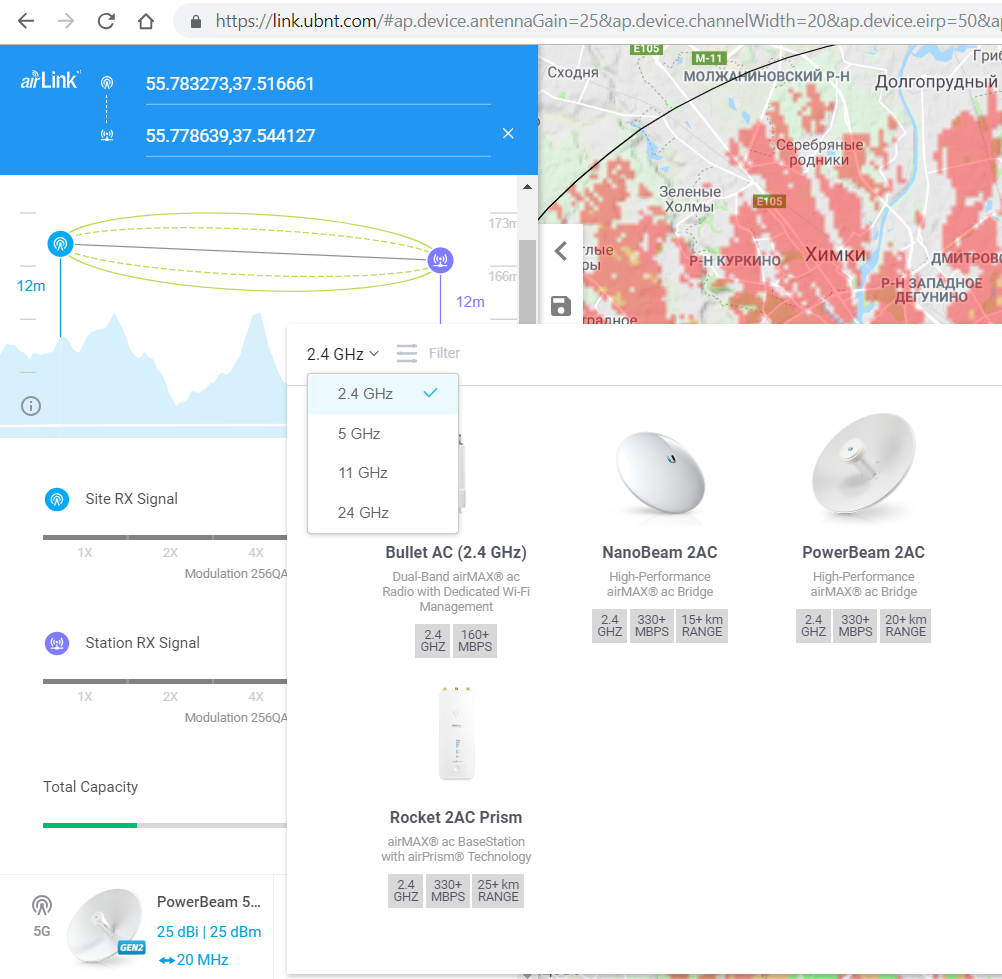Click the 12m station height label
The width and height of the screenshot is (1002, 979).
tap(470, 302)
